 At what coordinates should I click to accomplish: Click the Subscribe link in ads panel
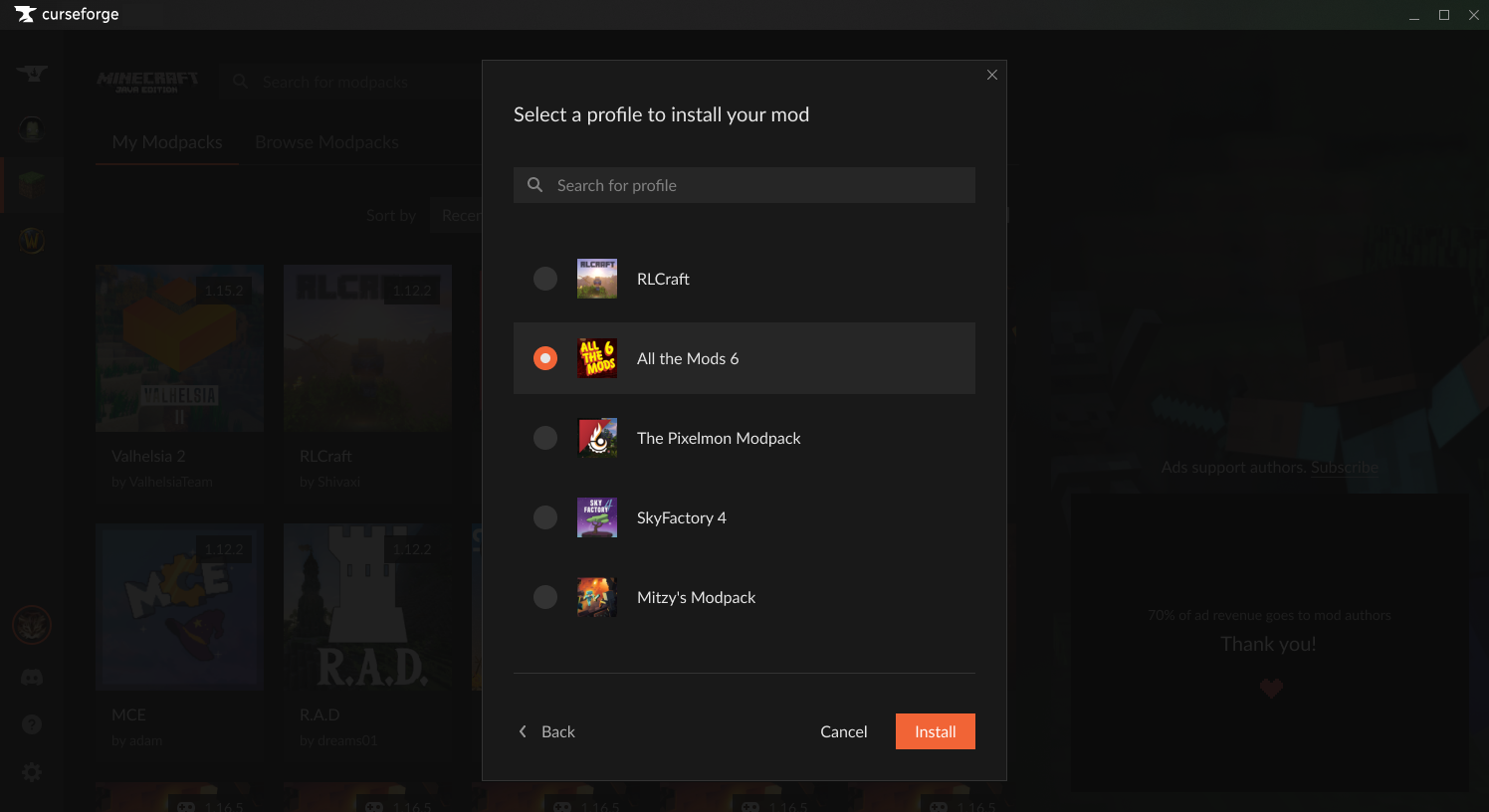[x=1345, y=467]
